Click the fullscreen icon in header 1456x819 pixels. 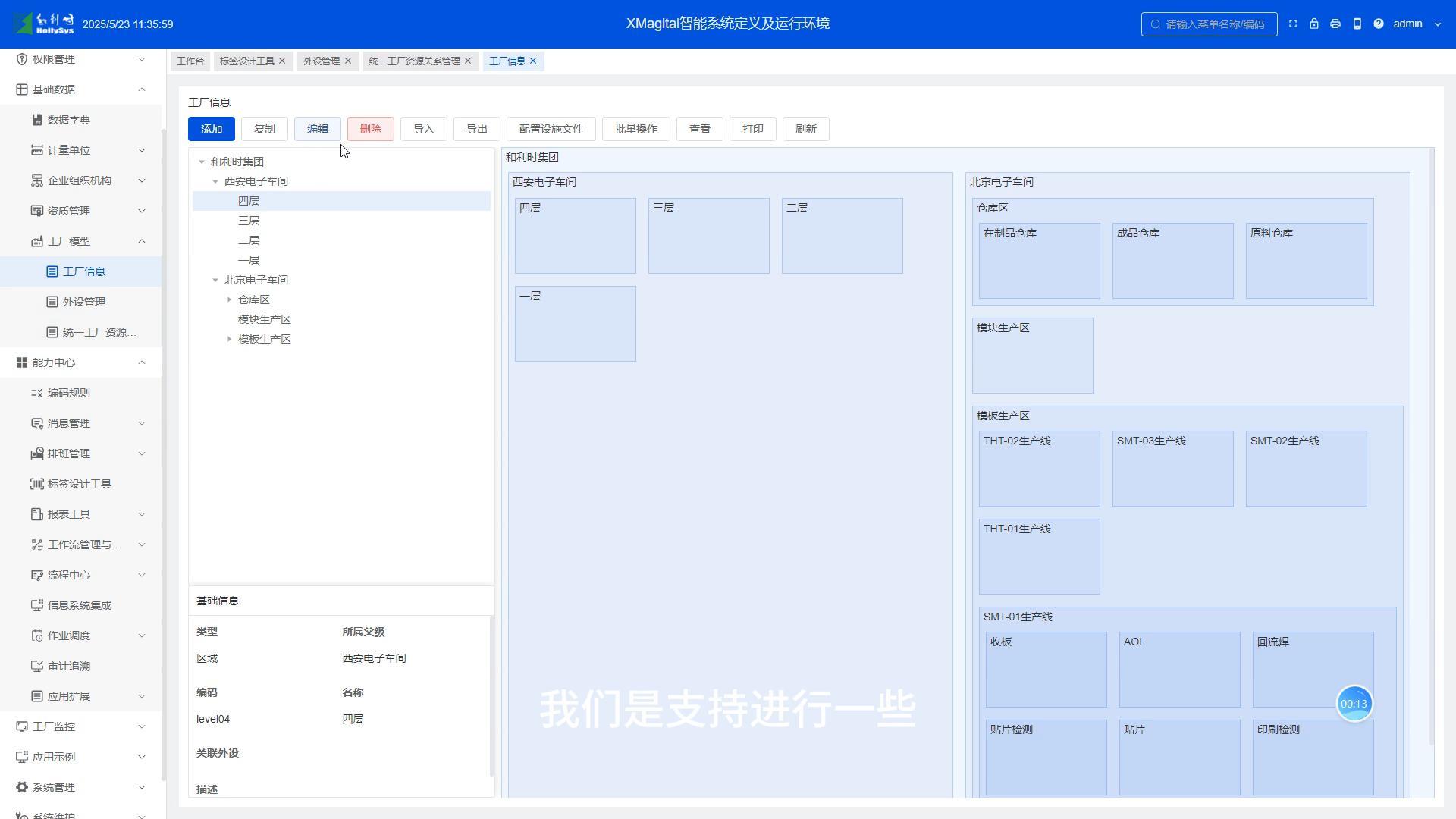point(1293,24)
